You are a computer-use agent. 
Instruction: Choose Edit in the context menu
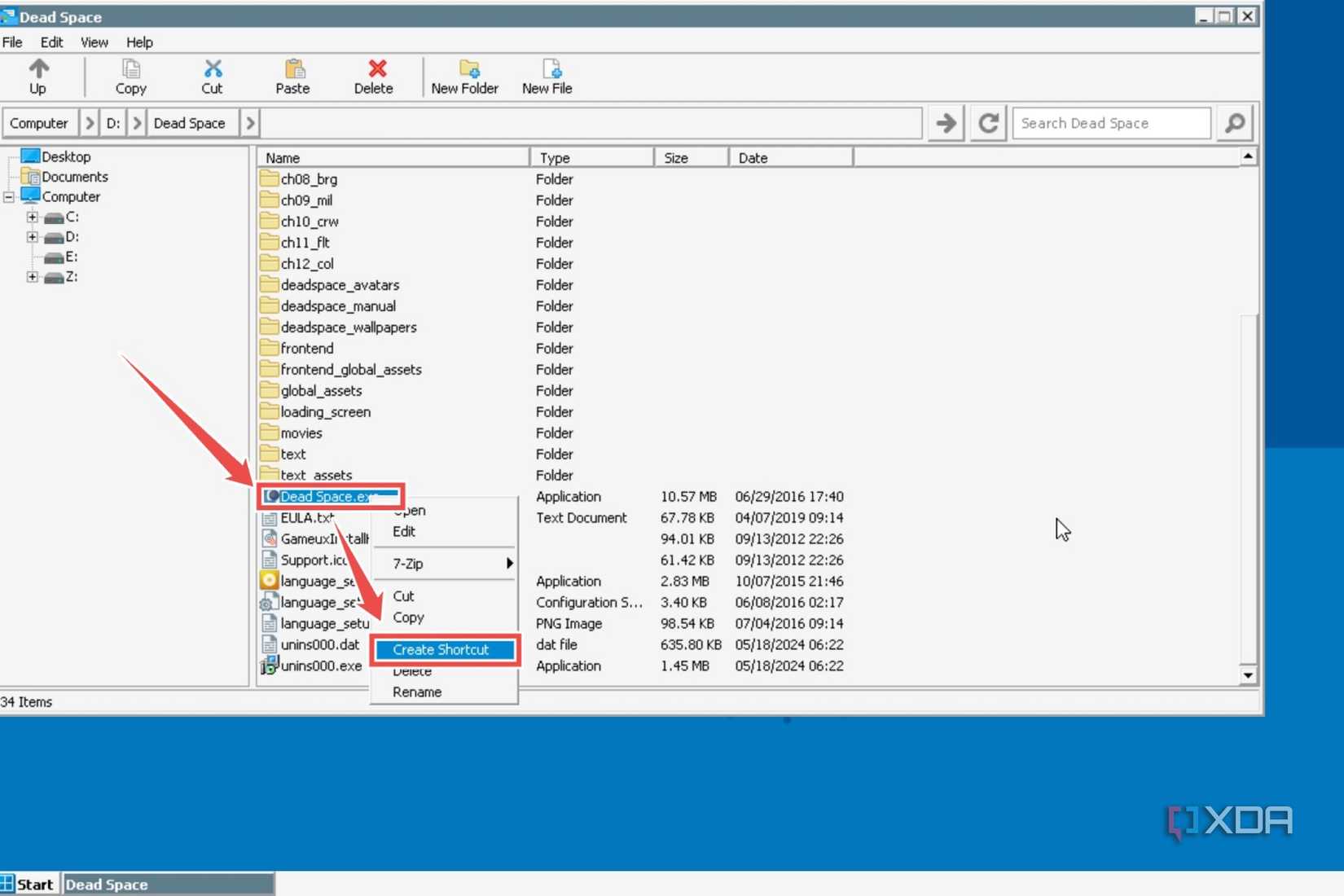click(x=445, y=532)
